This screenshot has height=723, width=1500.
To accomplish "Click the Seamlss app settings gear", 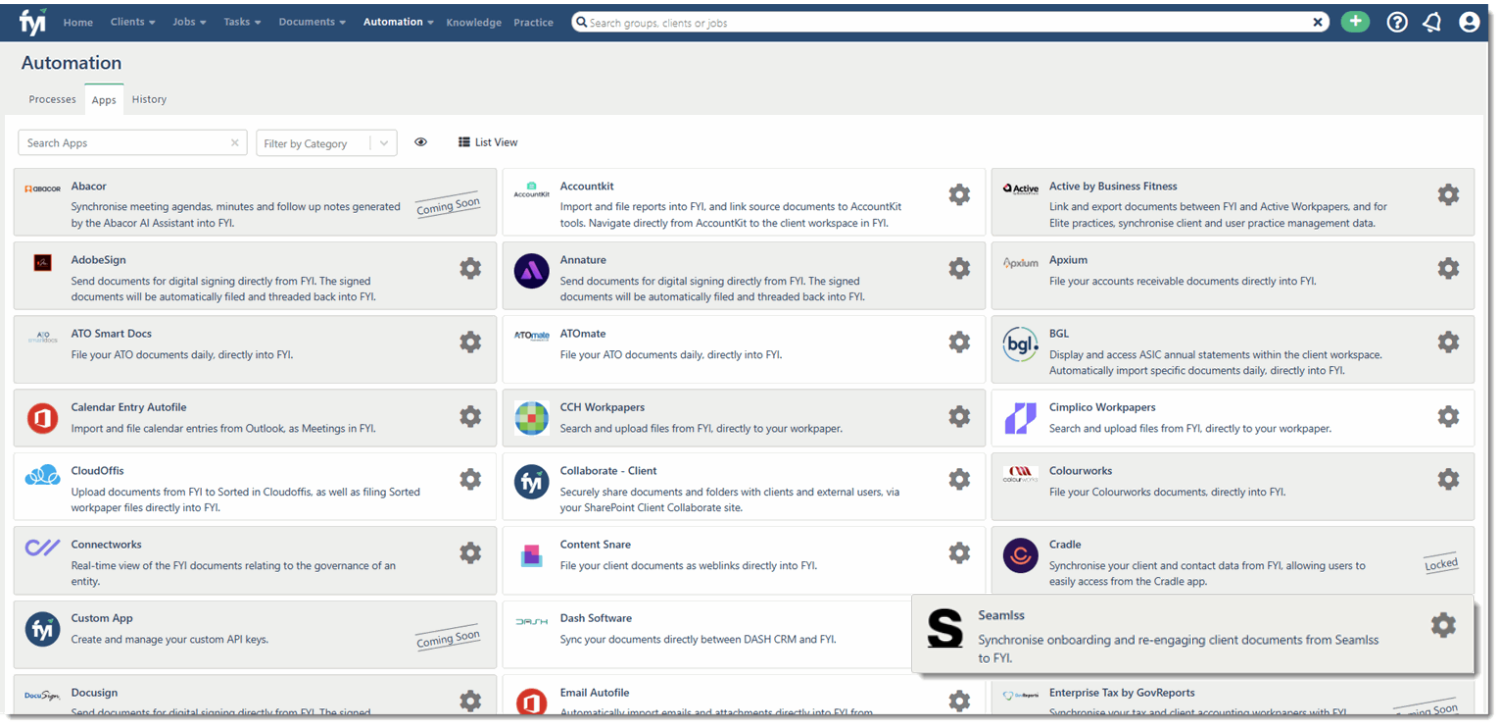I will [x=1443, y=625].
